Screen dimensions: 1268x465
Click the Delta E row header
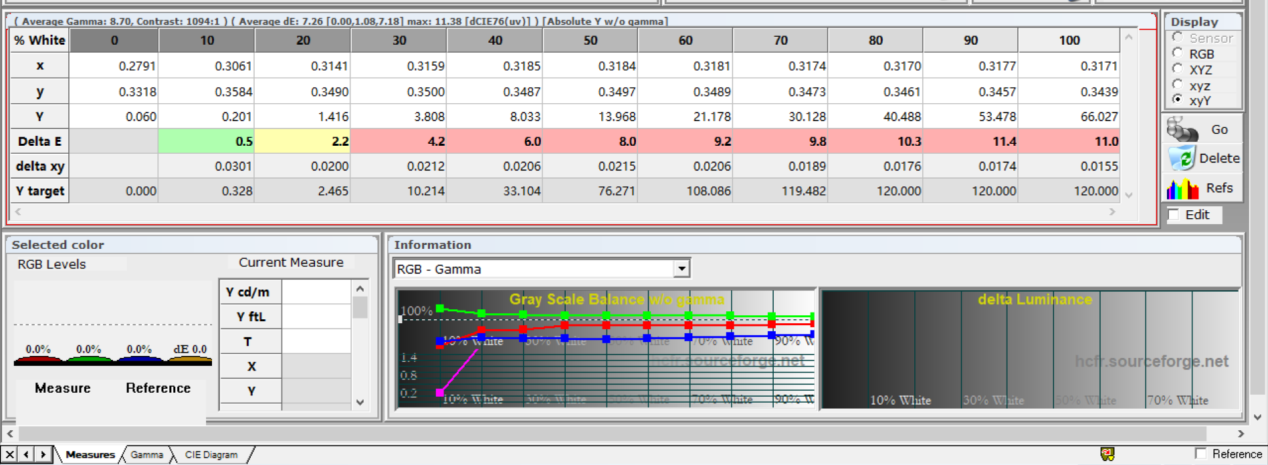click(40, 142)
